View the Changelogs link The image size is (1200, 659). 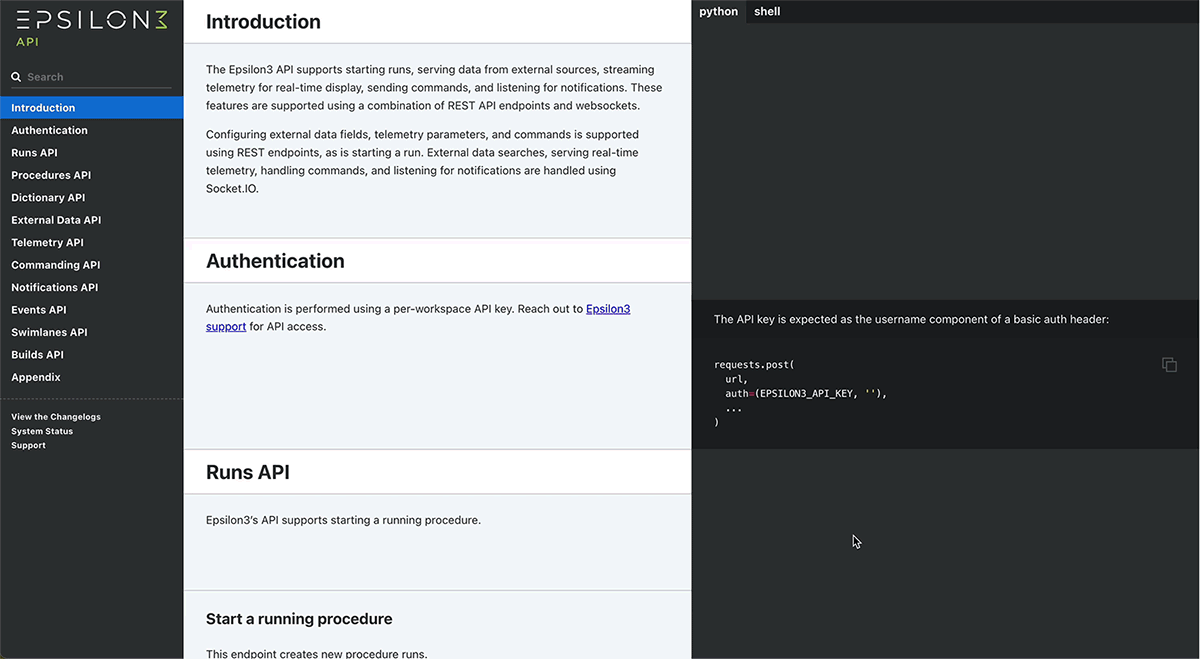click(x=56, y=417)
